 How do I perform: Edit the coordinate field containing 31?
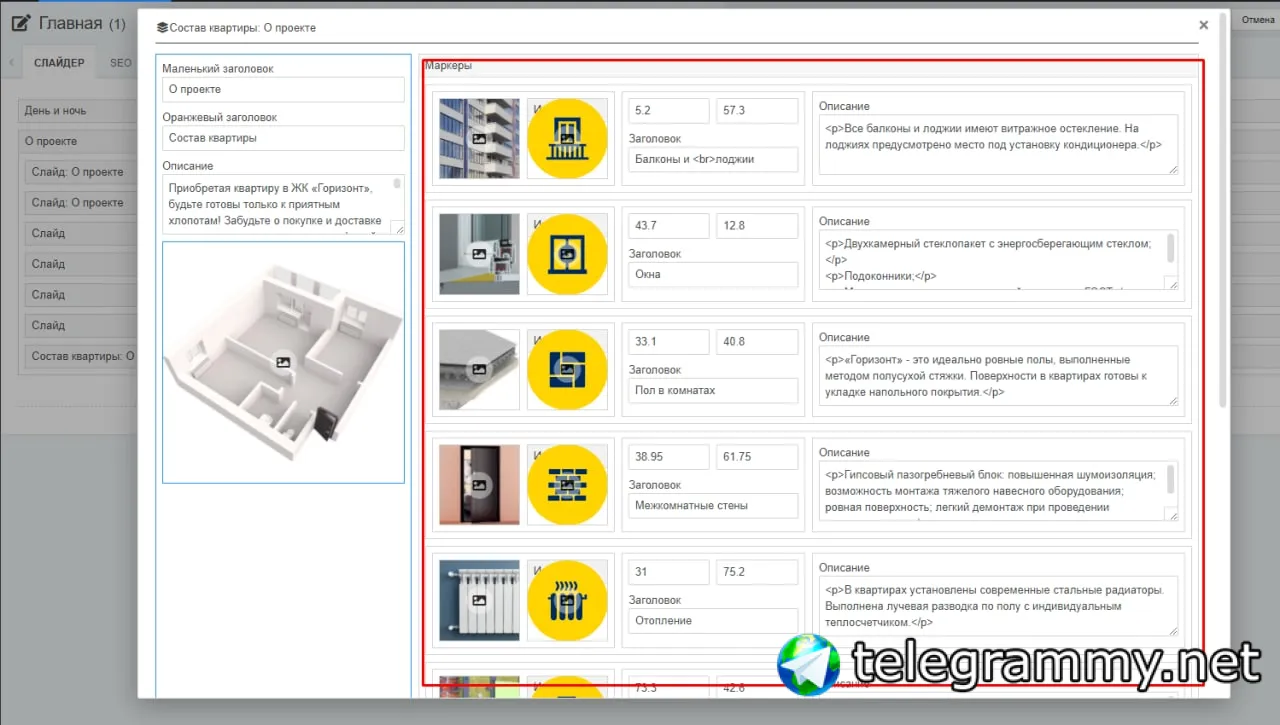(668, 572)
